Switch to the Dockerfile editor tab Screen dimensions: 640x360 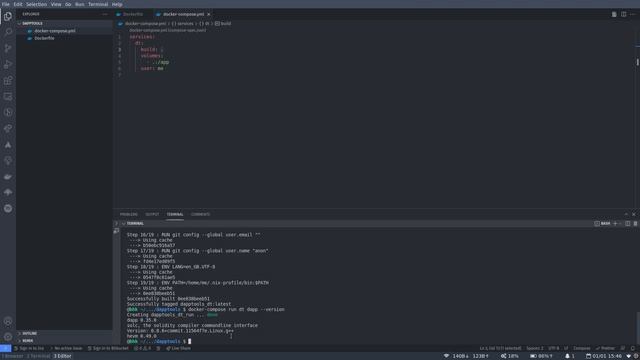133,14
